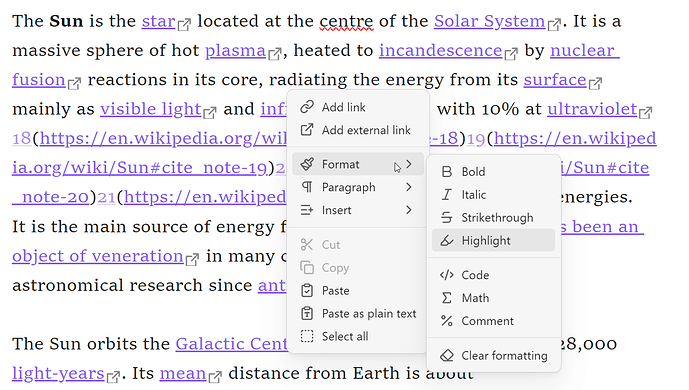
Task: Click the Bold icon in the Format submenu
Action: coord(446,172)
